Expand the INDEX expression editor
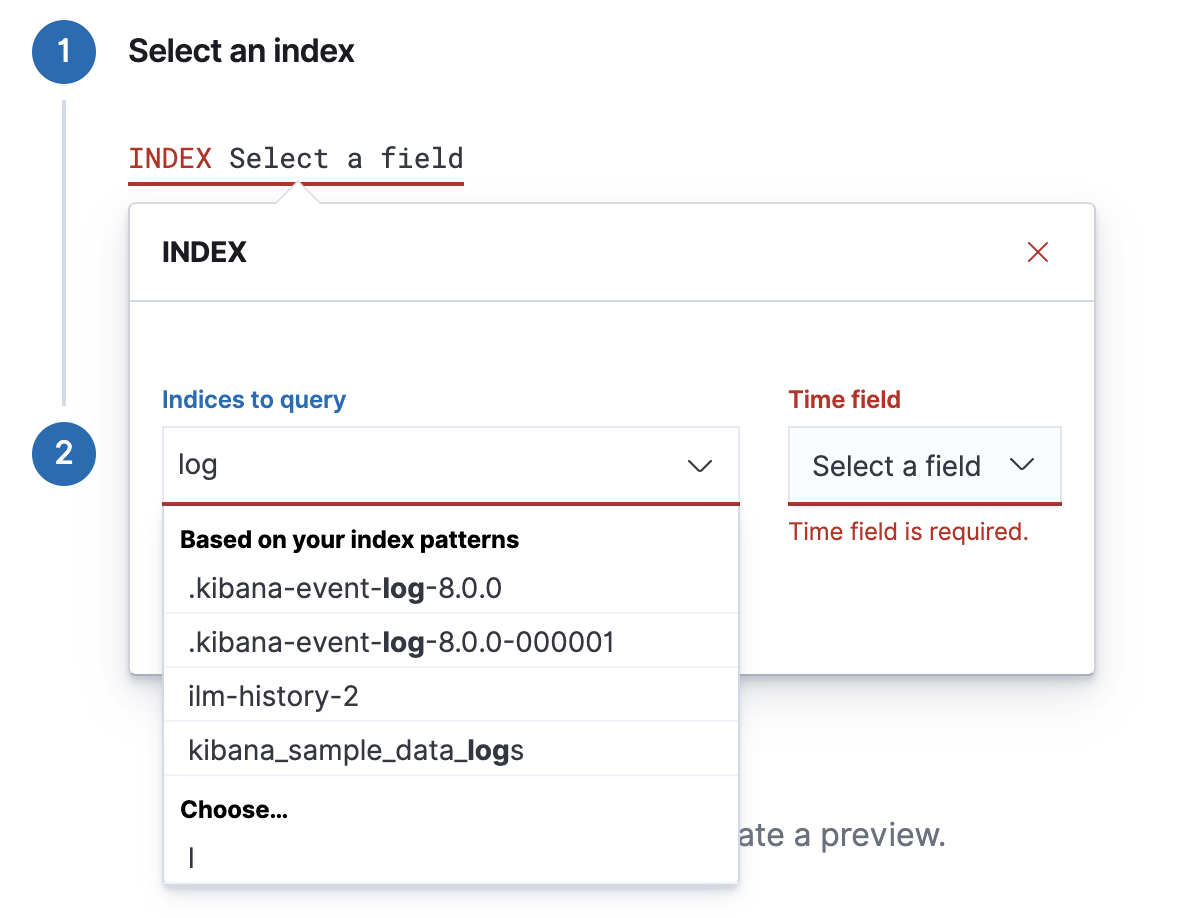 (296, 158)
